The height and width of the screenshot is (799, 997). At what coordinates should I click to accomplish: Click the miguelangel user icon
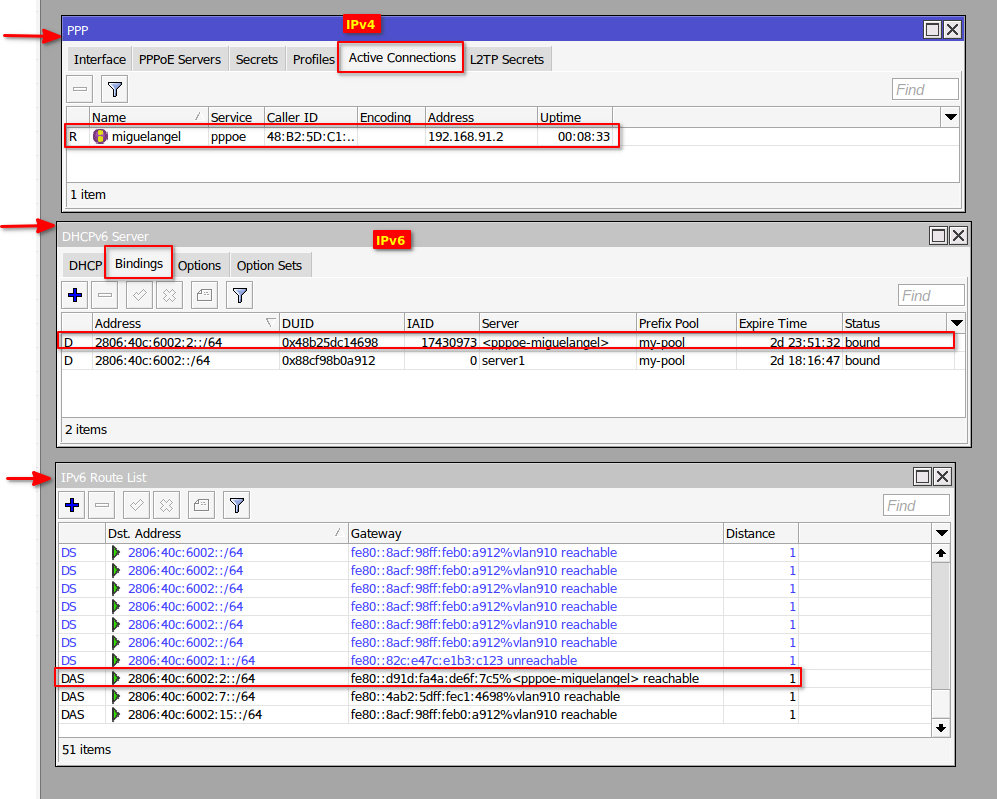100,136
